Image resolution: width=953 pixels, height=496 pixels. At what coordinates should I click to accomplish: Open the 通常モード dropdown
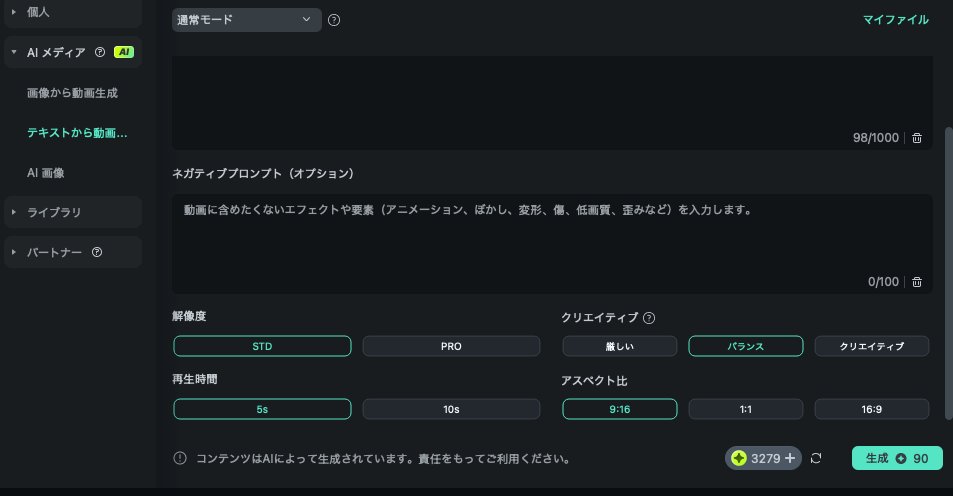pyautogui.click(x=246, y=20)
